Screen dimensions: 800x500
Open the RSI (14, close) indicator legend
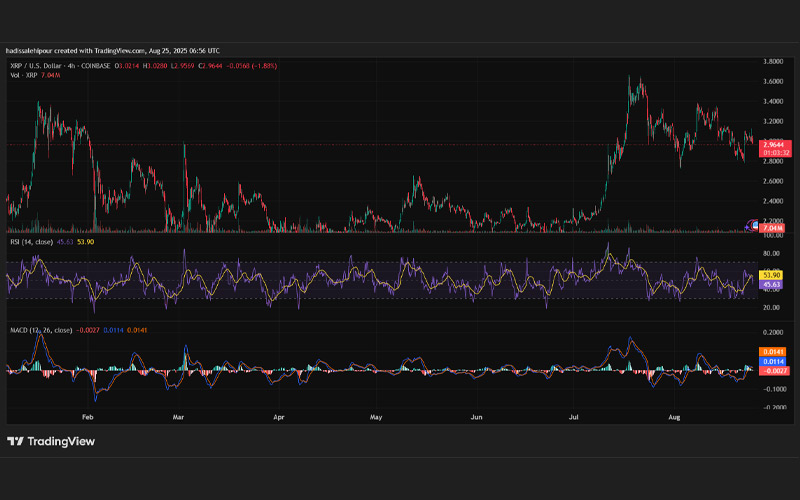(32, 242)
